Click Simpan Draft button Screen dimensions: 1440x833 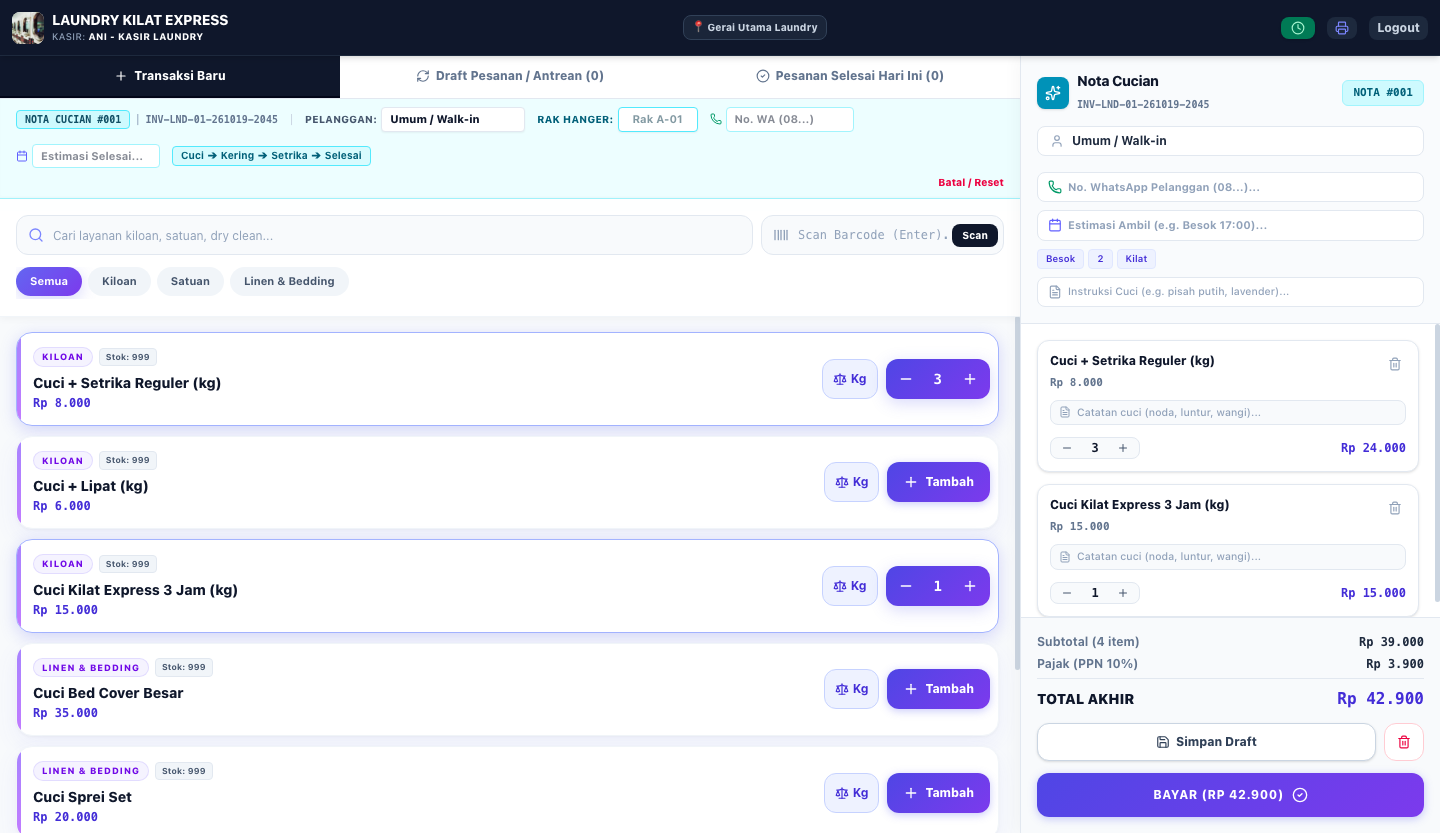tap(1206, 742)
